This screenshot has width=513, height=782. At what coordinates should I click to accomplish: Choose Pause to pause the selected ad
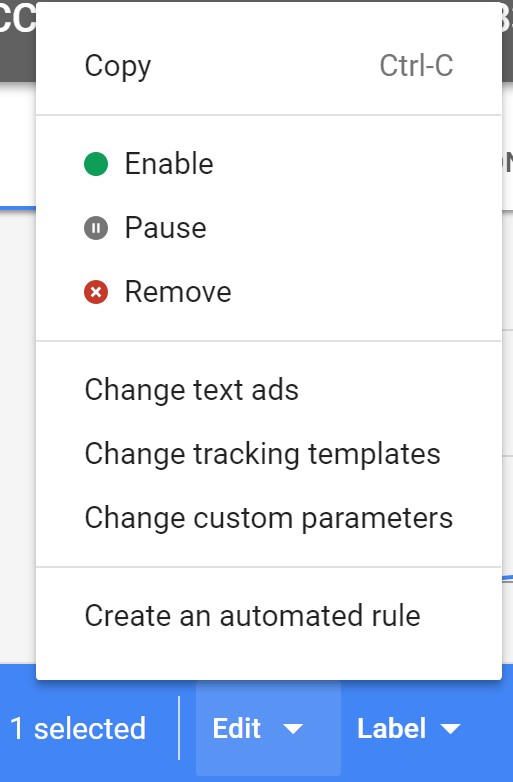coord(269,228)
